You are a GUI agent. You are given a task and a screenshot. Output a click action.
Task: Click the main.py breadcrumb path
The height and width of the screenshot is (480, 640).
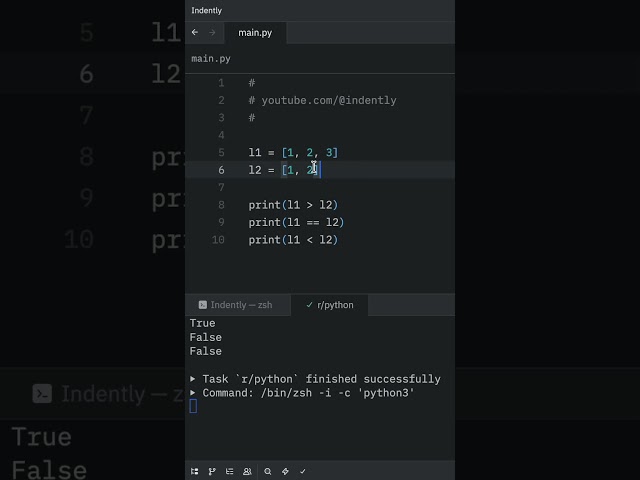pyautogui.click(x=211, y=59)
